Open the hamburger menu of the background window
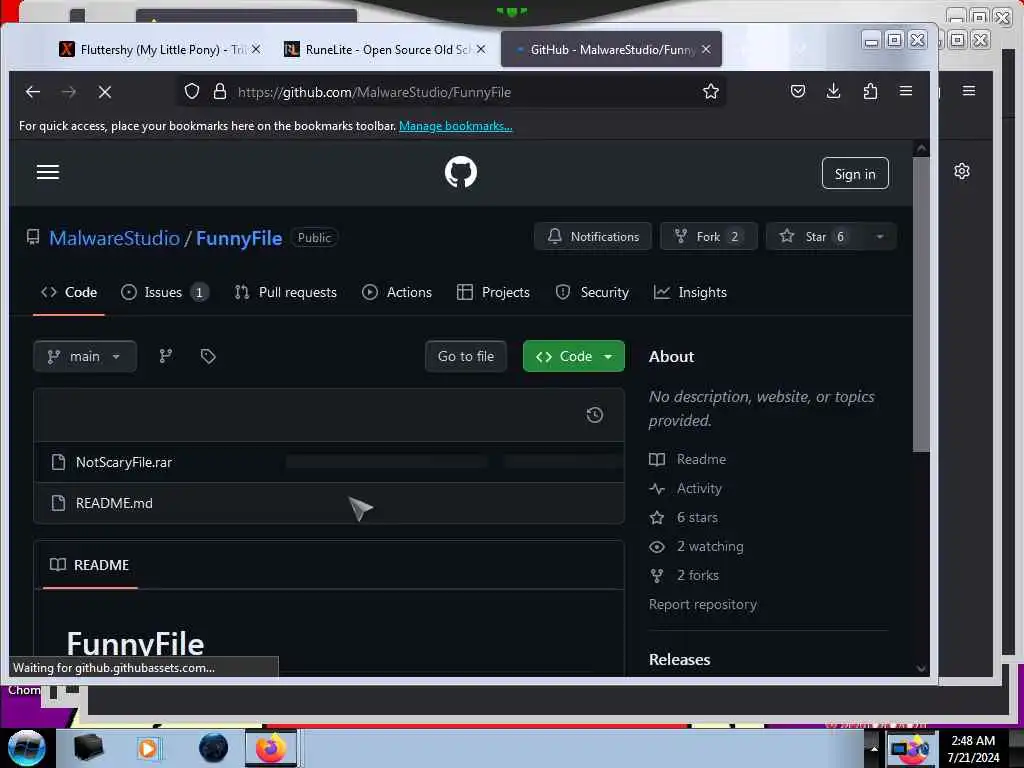The image size is (1024, 768). click(968, 91)
